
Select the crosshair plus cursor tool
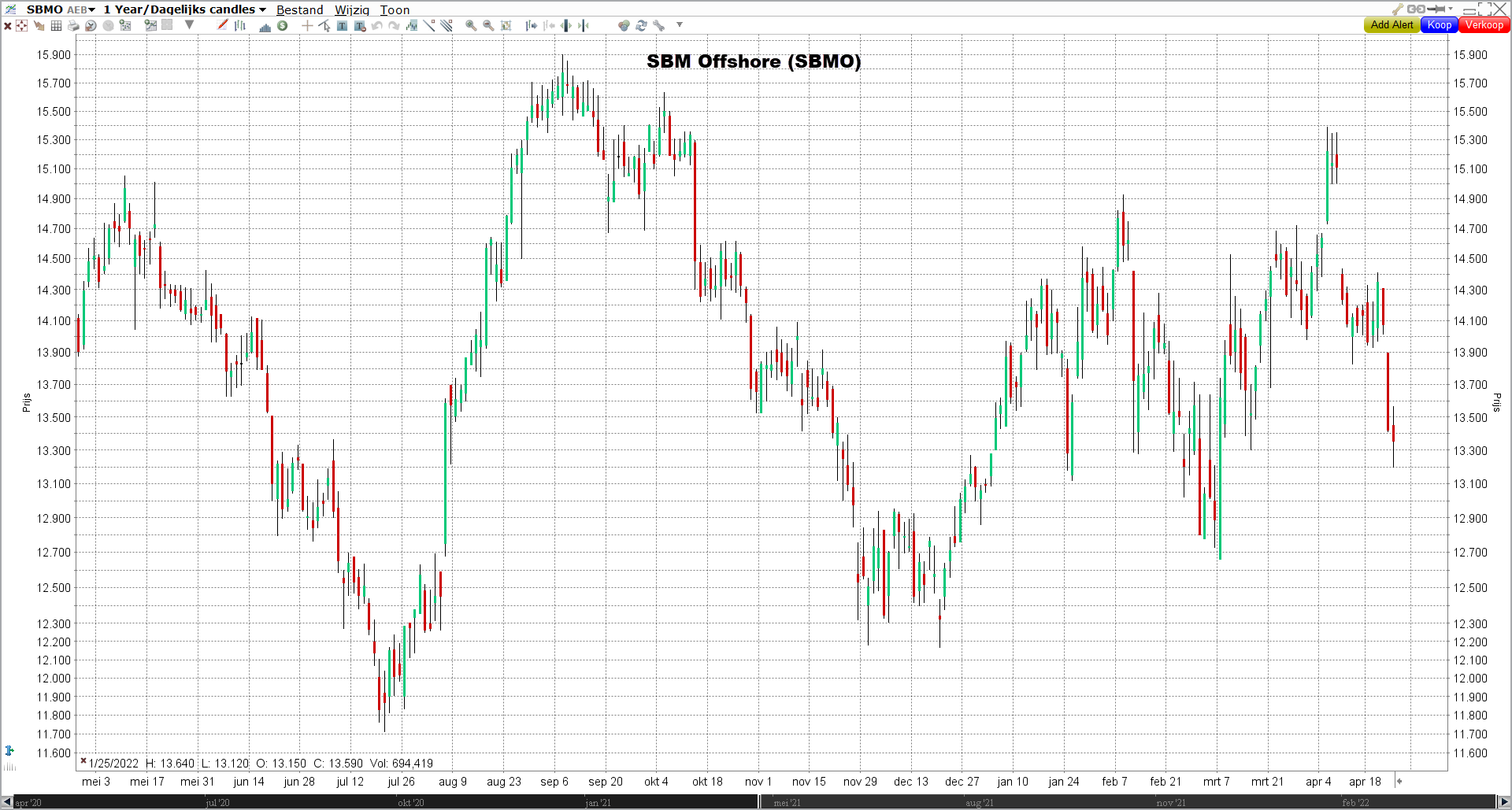307,26
